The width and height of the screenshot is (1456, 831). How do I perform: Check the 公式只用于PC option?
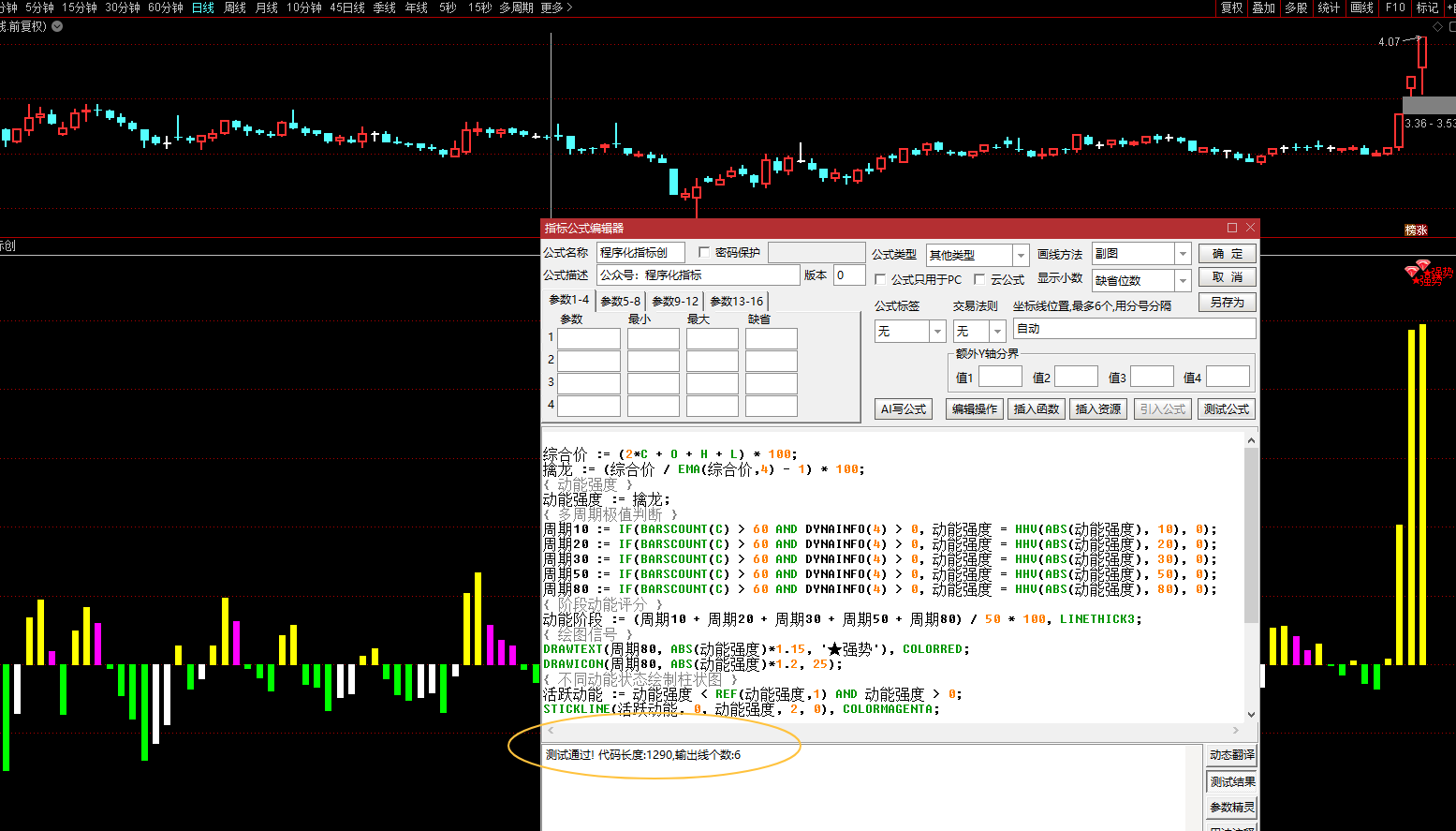(x=880, y=279)
